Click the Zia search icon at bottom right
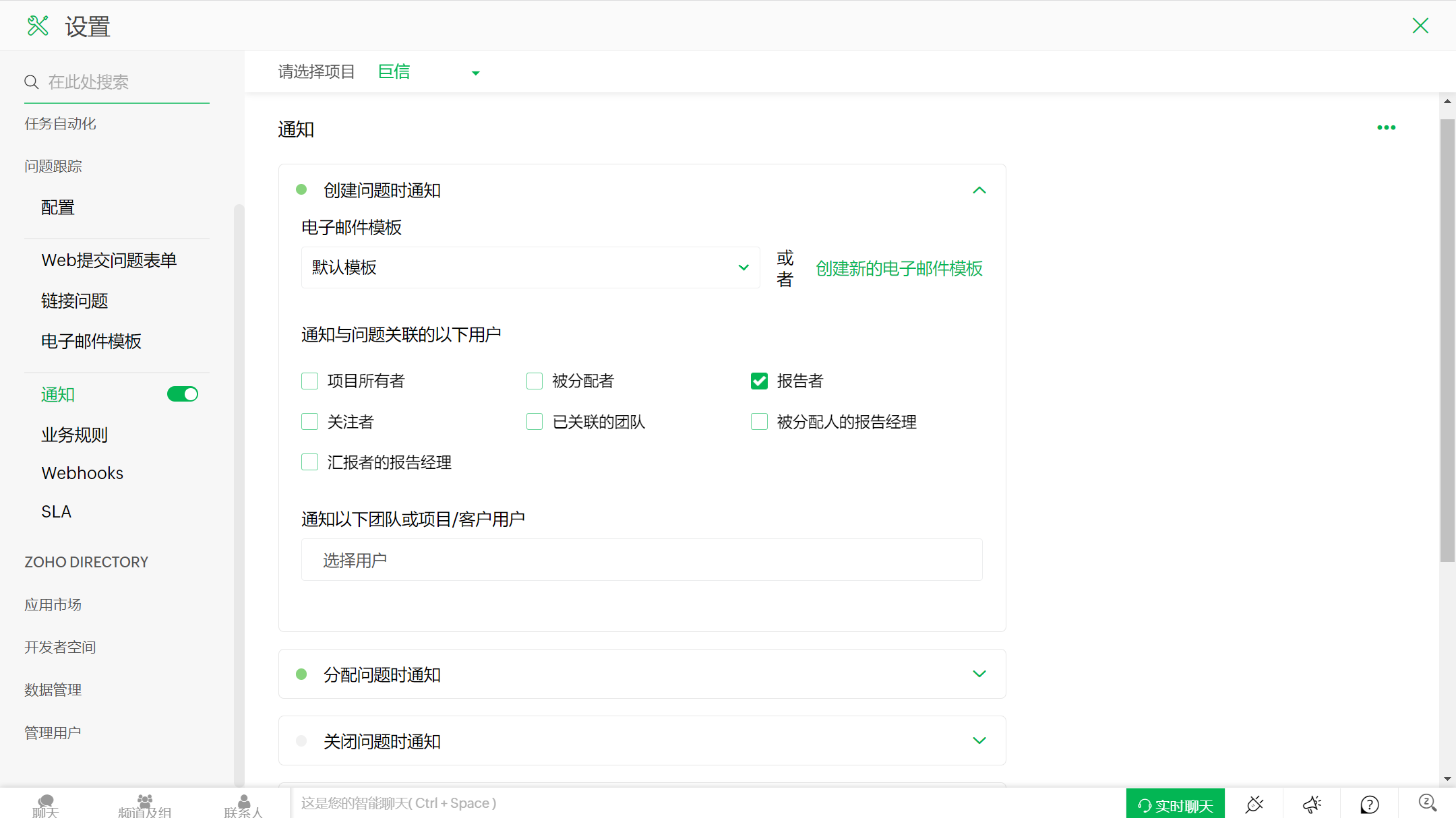Viewport: 1456px width, 818px height. click(x=1427, y=803)
